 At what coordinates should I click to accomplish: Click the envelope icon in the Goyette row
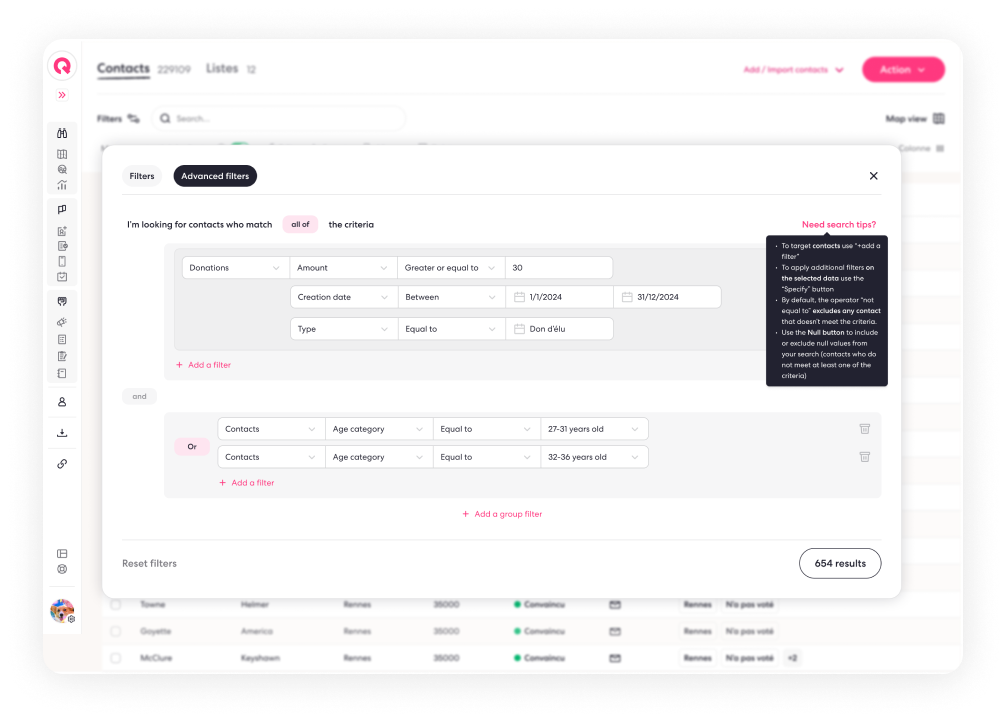615,631
